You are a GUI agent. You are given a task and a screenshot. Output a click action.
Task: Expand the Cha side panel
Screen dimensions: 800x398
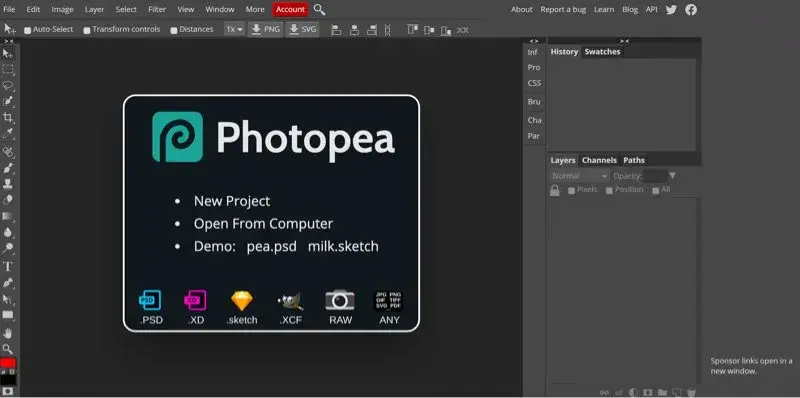[x=534, y=120]
